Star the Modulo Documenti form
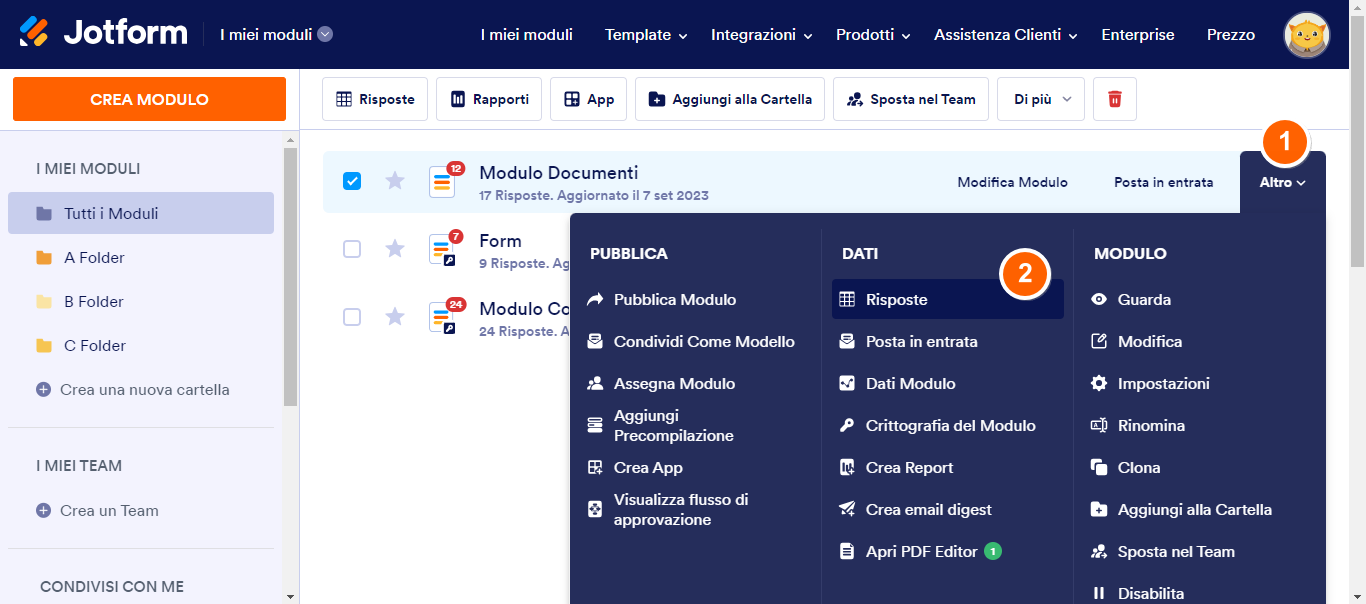The width and height of the screenshot is (1366, 604). 395,181
